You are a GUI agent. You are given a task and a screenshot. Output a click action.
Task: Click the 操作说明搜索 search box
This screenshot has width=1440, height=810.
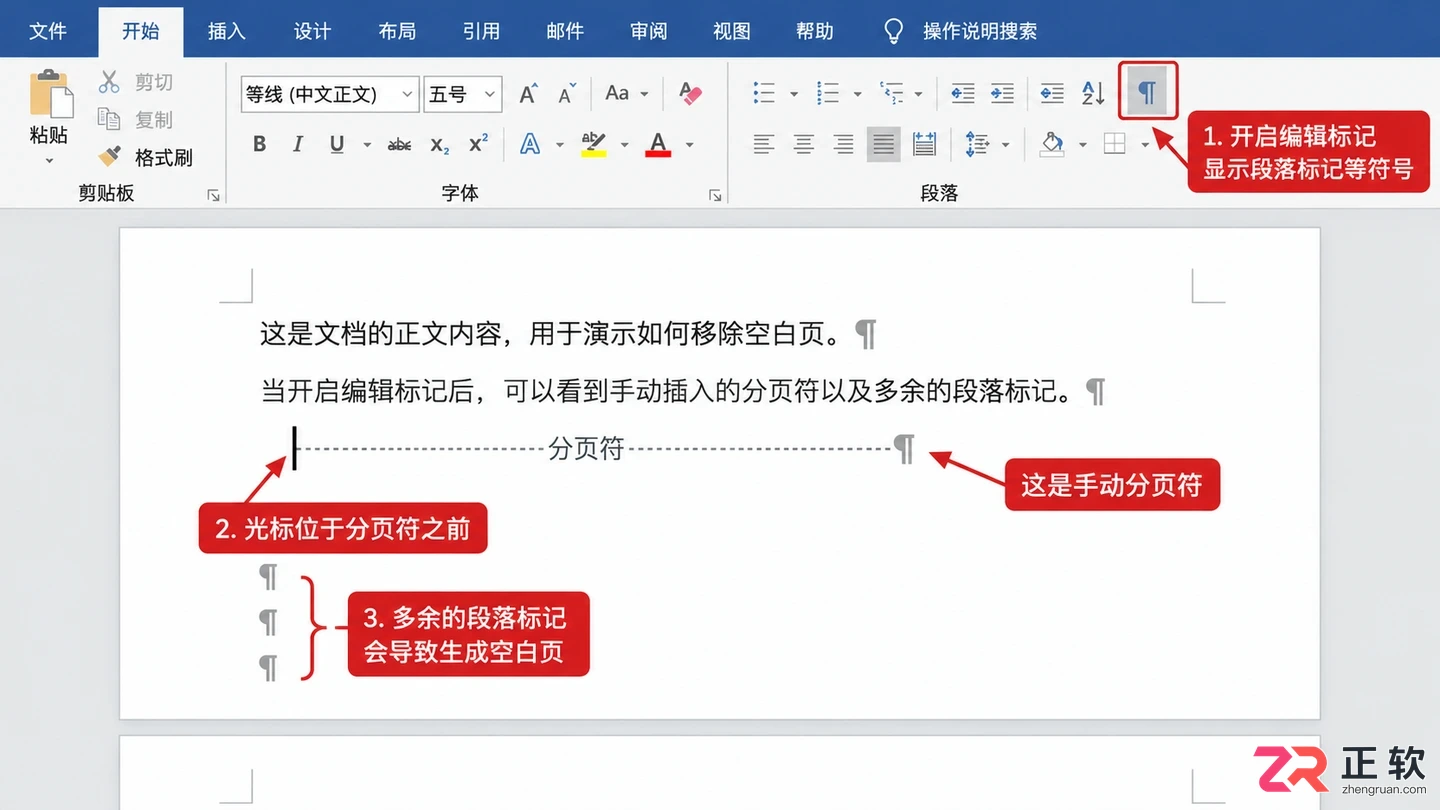[980, 31]
